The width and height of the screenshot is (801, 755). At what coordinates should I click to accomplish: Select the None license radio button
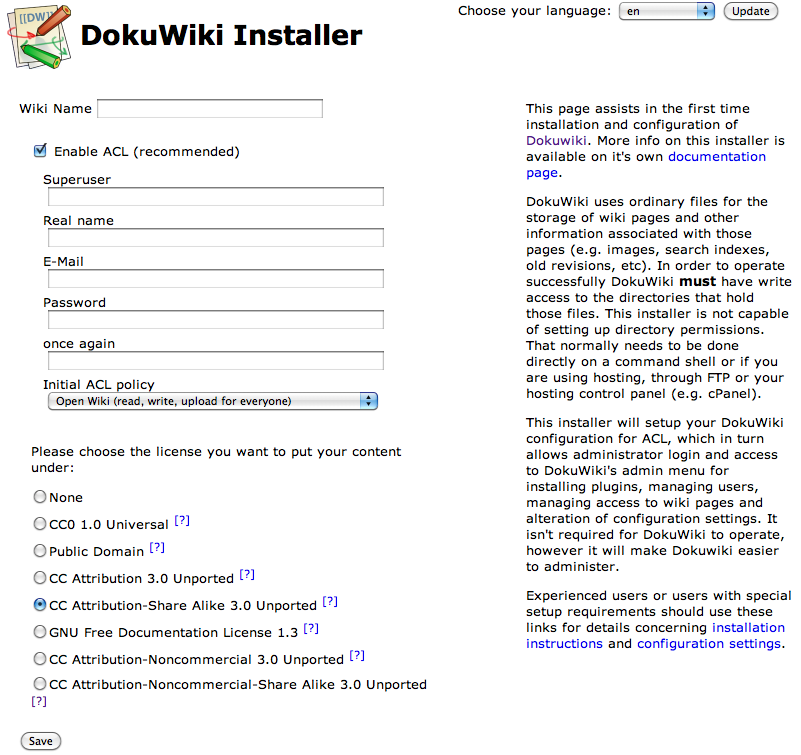click(x=40, y=497)
